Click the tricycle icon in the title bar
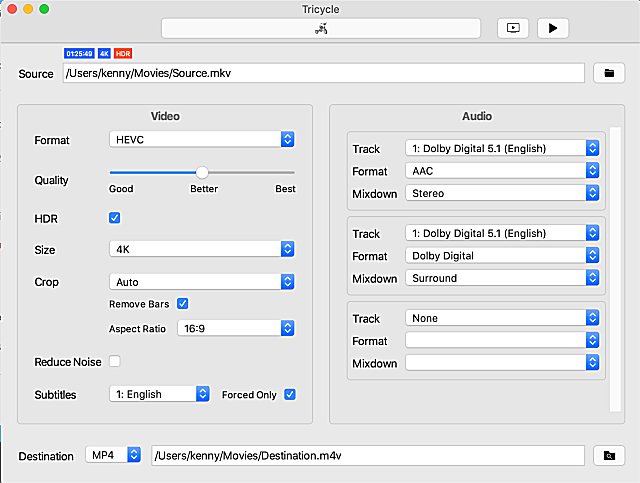Screen dimensions: 640x483 point(321,28)
